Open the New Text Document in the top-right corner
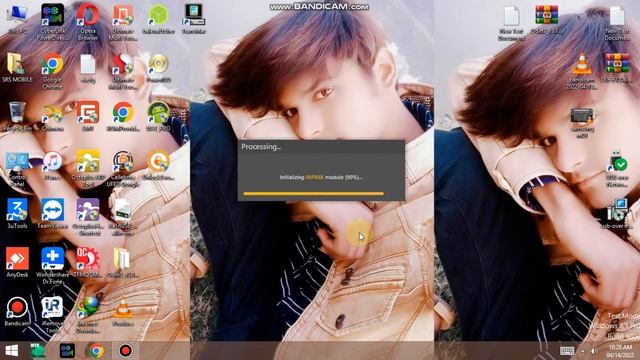Viewport: 640px width, 360px height. 617,22
